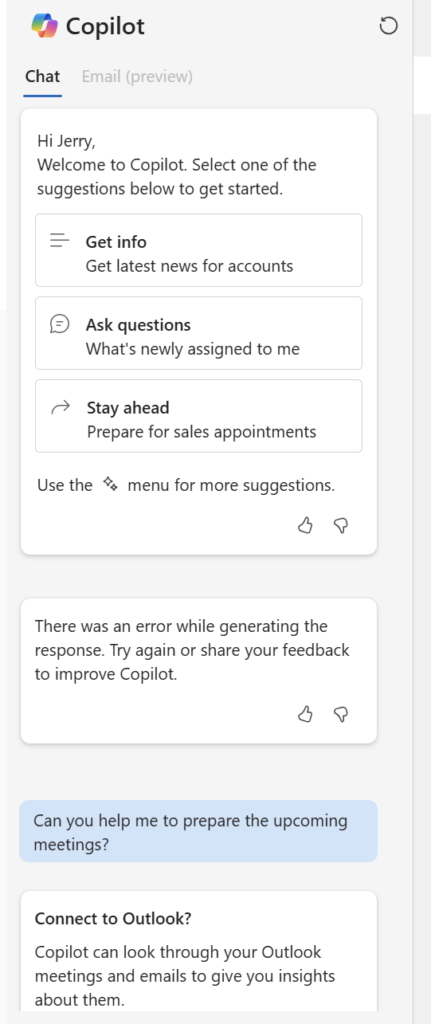The image size is (431, 1024).
Task: Click the Stay ahead arrow icon
Action: click(60, 408)
